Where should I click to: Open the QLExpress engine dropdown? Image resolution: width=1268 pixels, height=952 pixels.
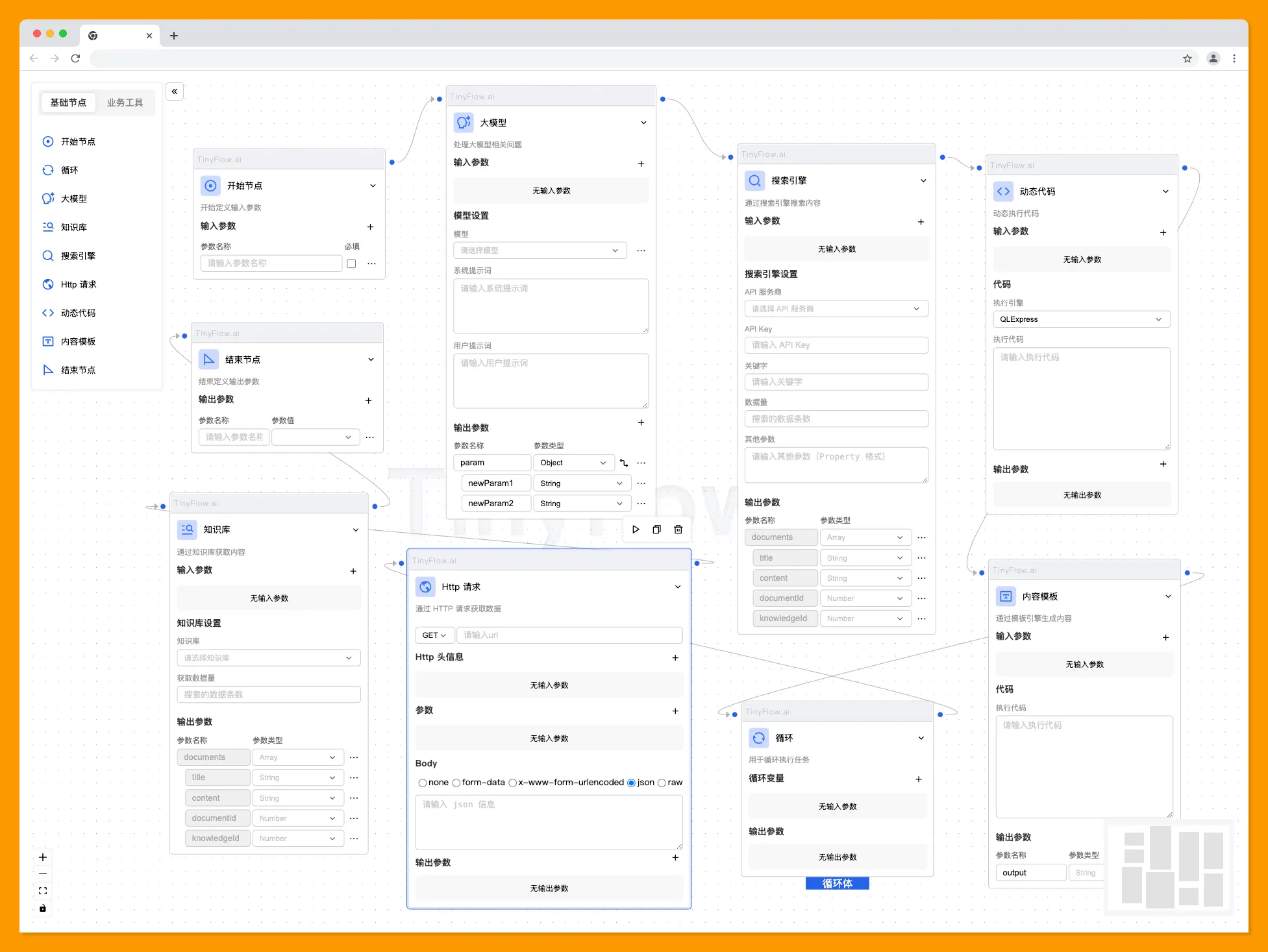pyautogui.click(x=1081, y=319)
